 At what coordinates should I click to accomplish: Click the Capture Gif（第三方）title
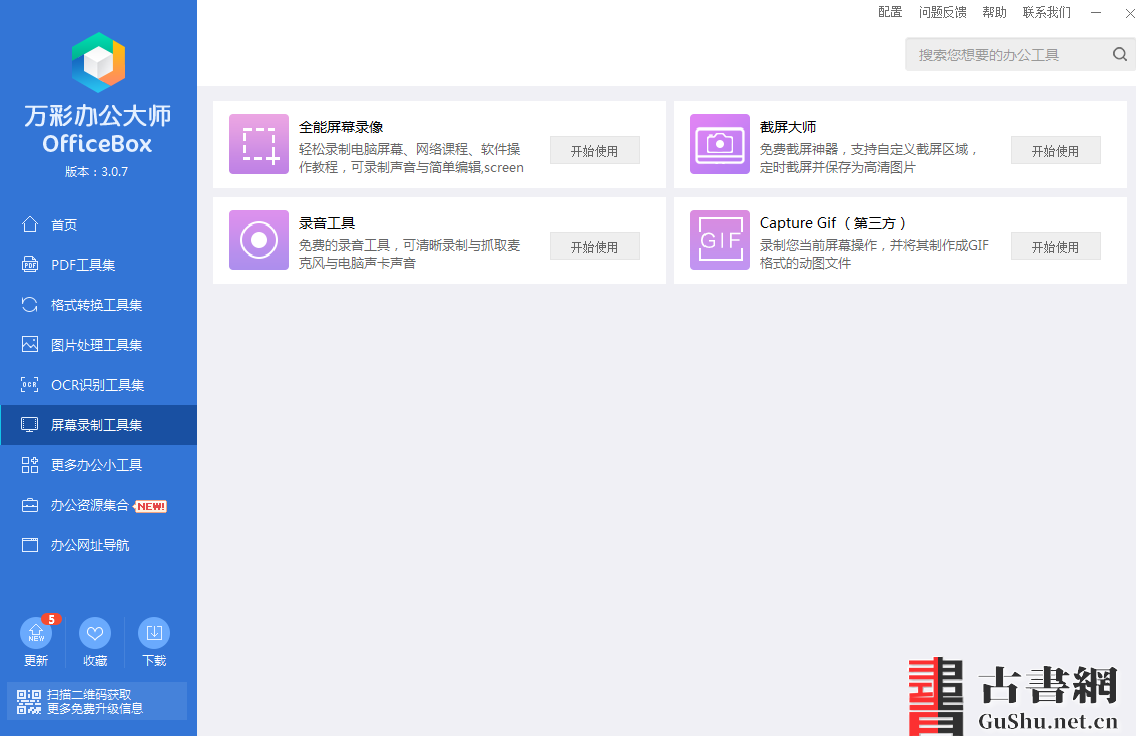[833, 223]
